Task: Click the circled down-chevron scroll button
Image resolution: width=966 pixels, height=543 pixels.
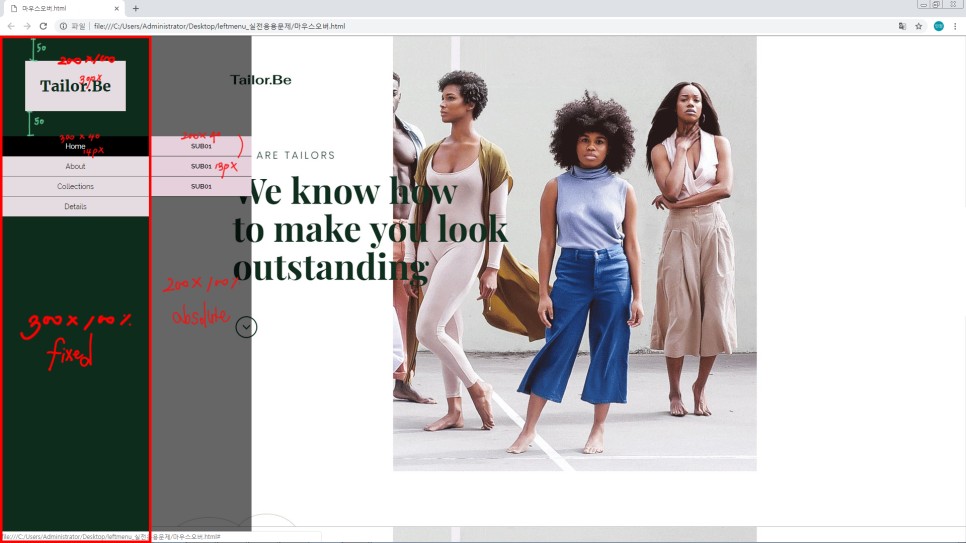Action: pyautogui.click(x=247, y=327)
